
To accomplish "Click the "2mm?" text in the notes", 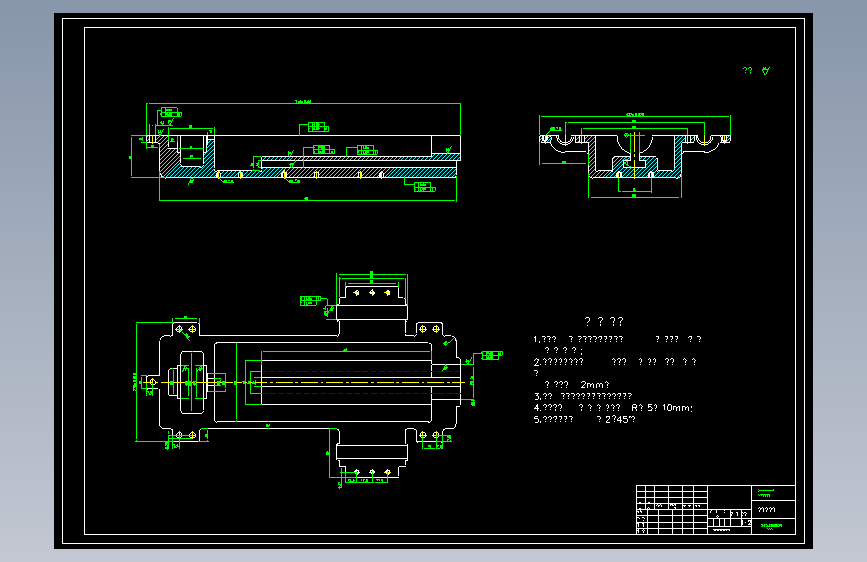I will (x=594, y=384).
